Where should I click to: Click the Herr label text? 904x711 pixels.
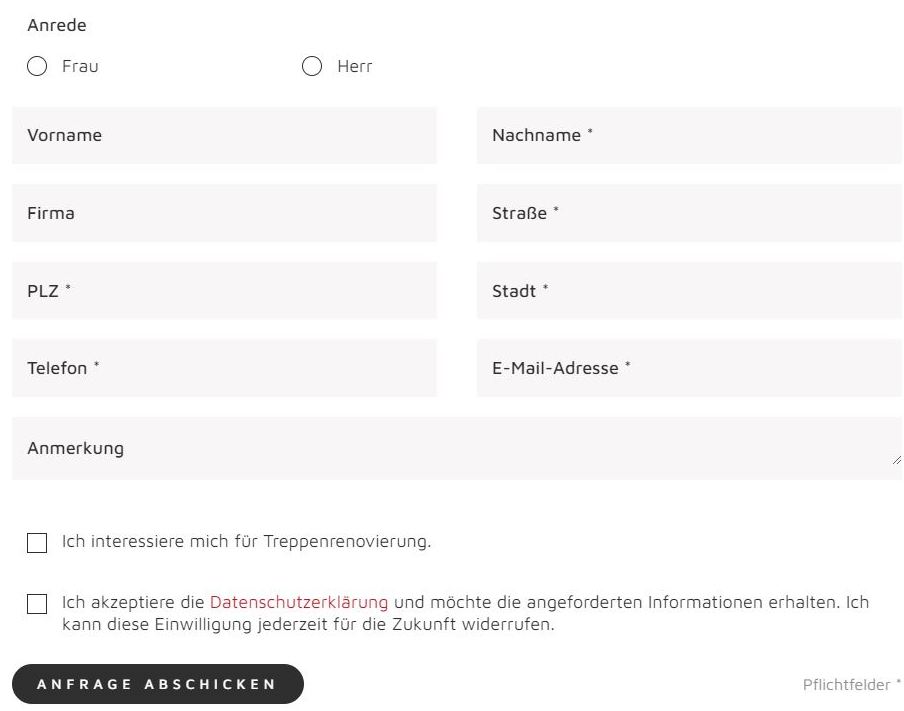[354, 67]
